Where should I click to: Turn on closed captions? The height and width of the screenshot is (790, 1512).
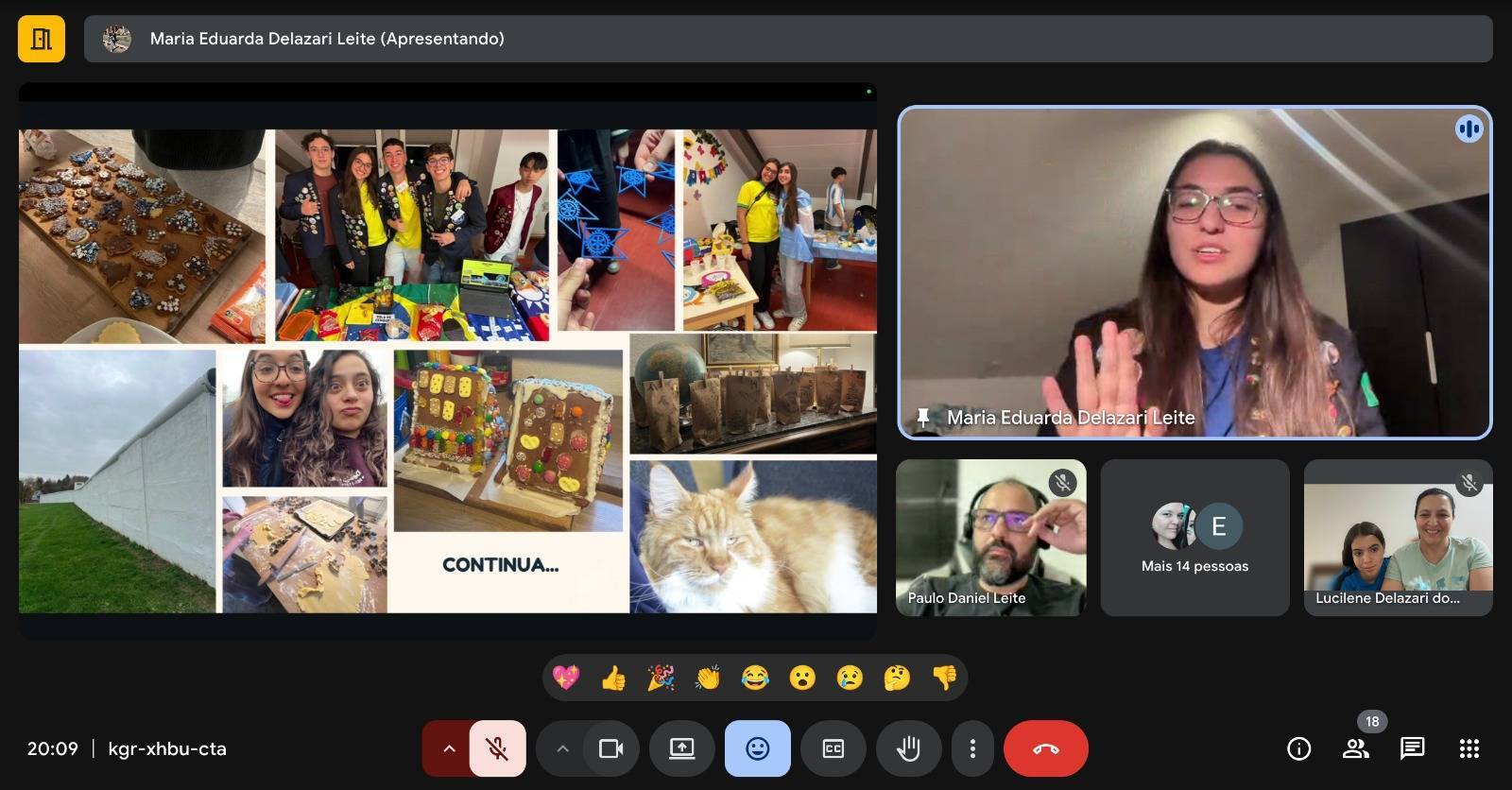[x=833, y=748]
